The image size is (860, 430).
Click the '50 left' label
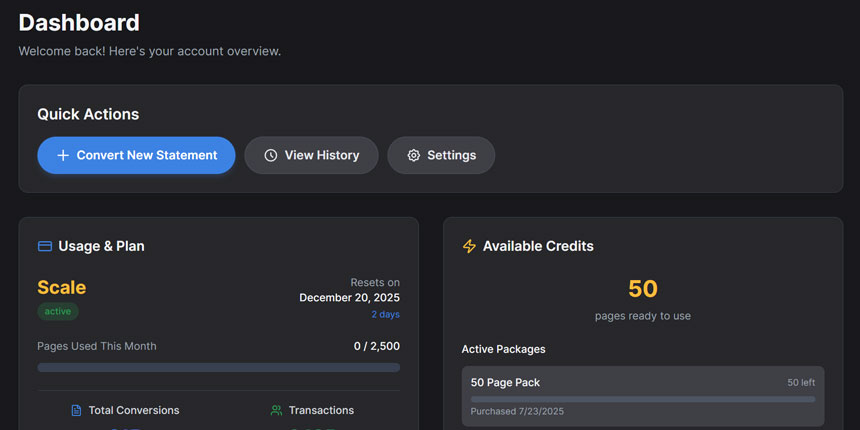[x=801, y=383]
